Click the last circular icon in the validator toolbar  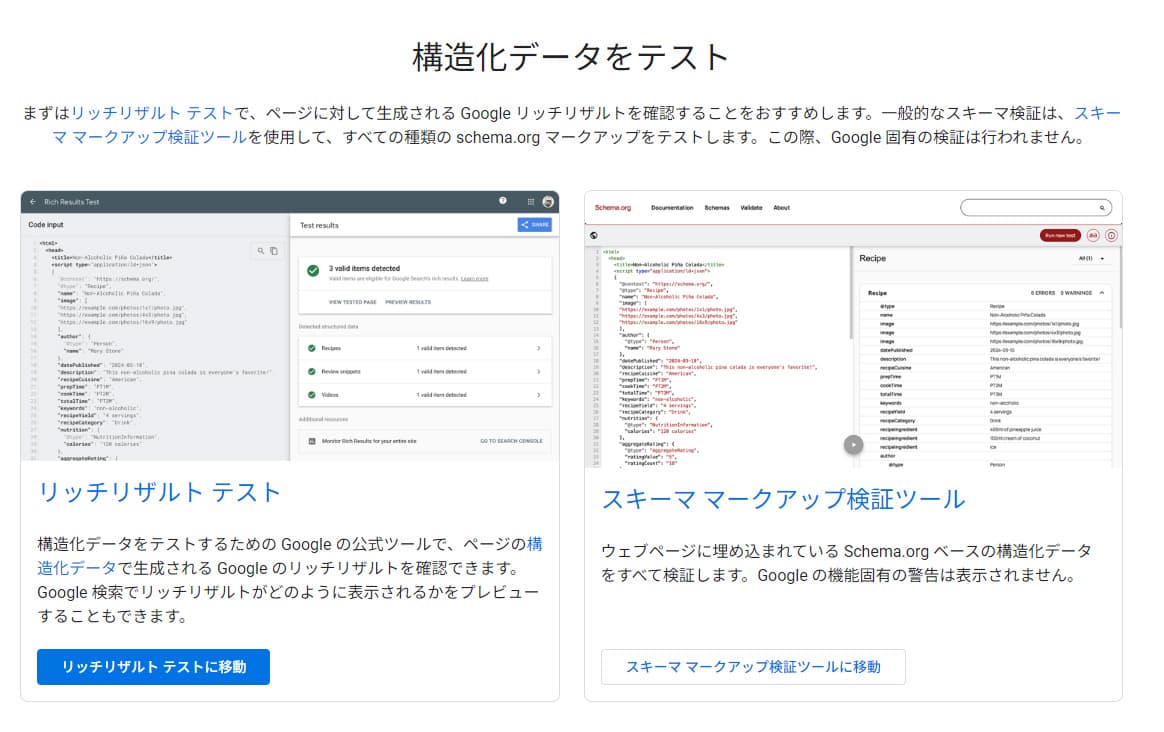coord(1111,235)
